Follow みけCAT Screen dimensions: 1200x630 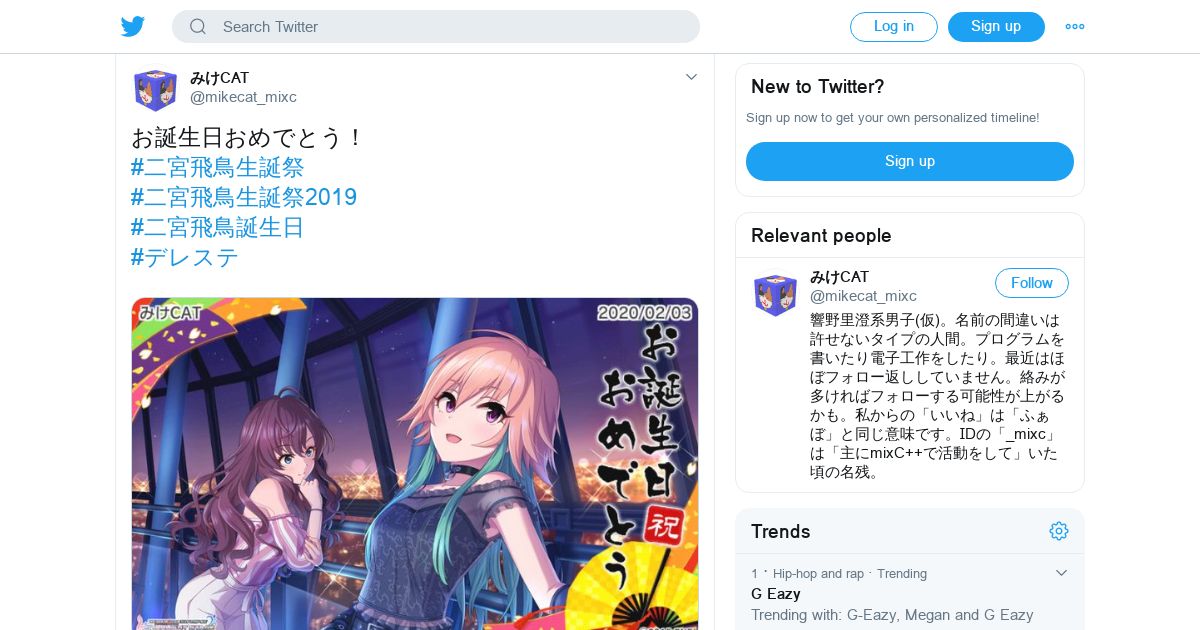coord(1032,283)
